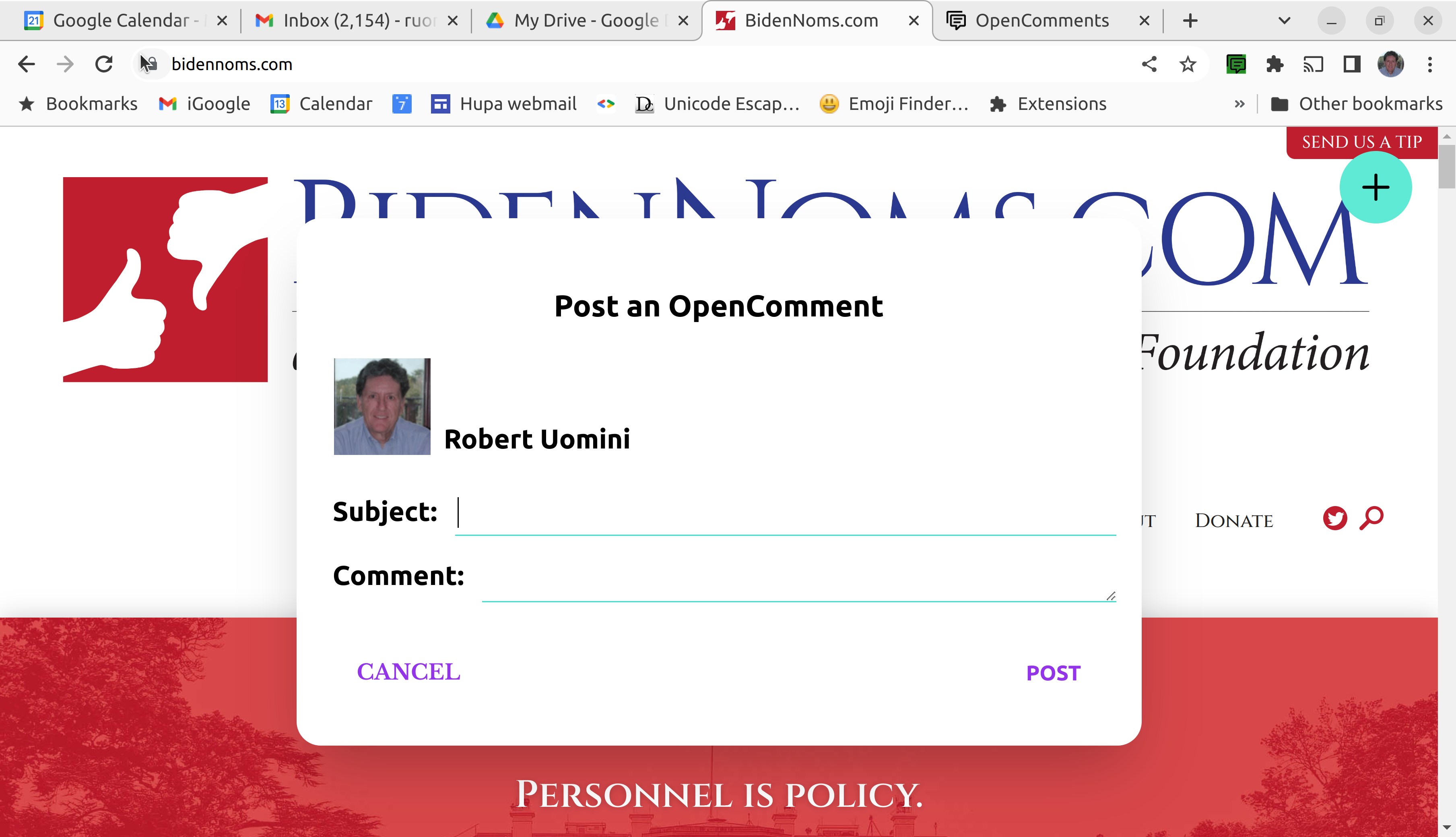1456x837 pixels.
Task: Click Robert Uomini's profile photo
Action: pyautogui.click(x=382, y=407)
